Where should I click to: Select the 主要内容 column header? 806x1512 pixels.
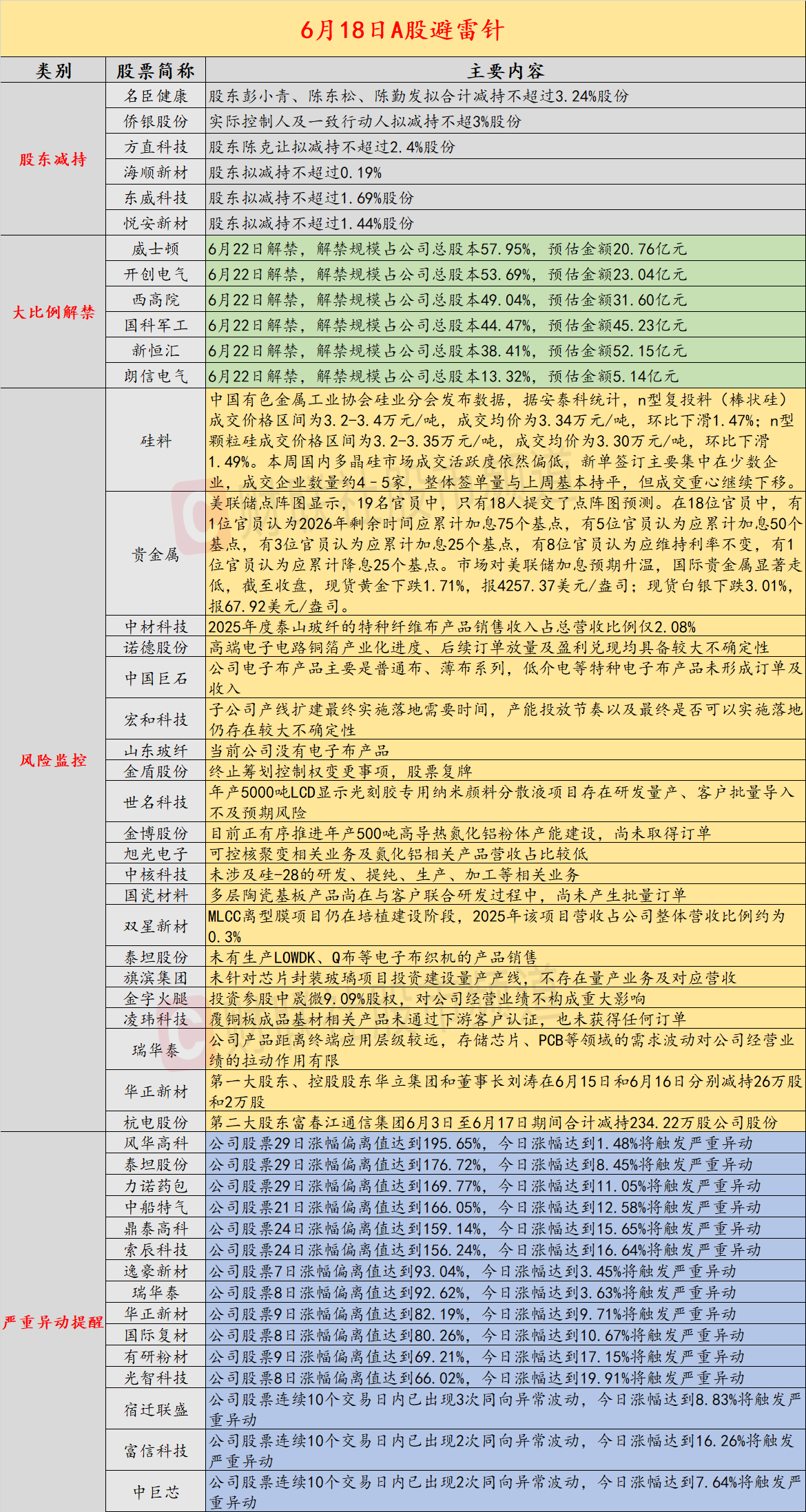coord(506,70)
